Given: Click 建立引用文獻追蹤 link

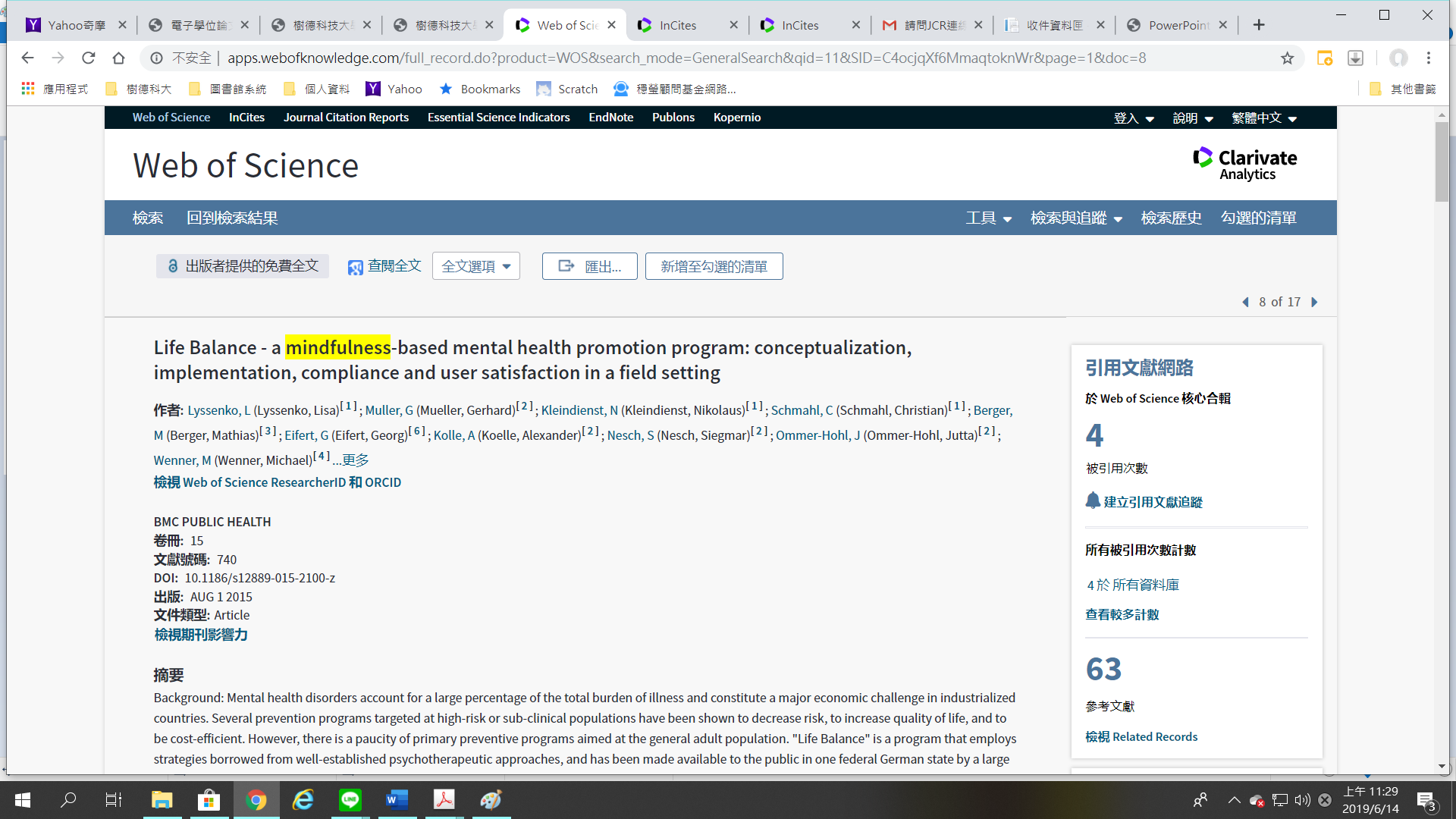Looking at the screenshot, I should (x=1153, y=502).
